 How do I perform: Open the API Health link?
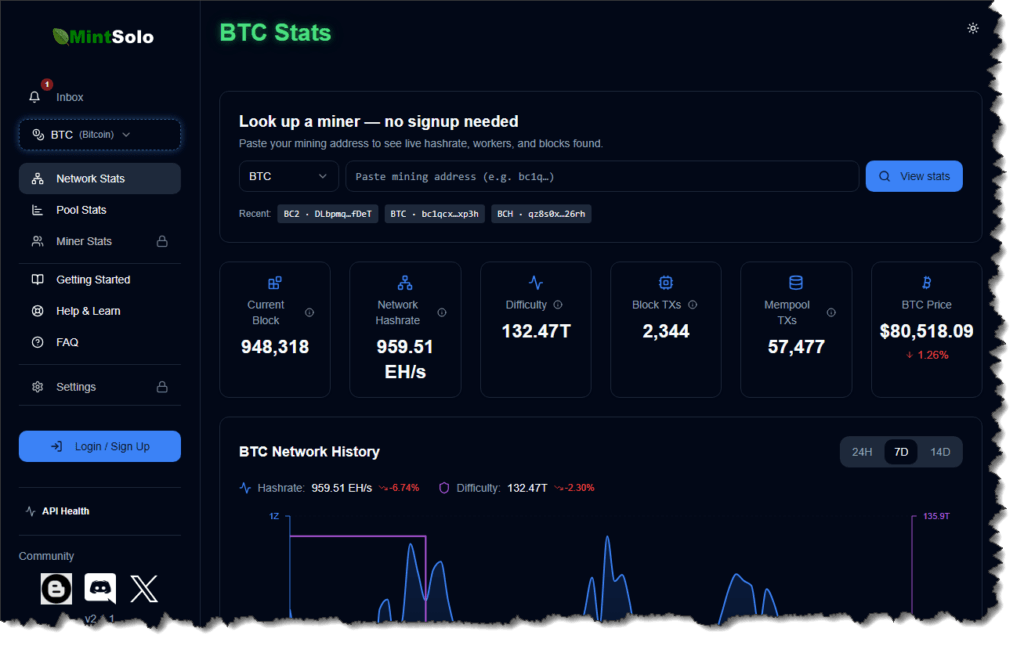click(x=65, y=511)
